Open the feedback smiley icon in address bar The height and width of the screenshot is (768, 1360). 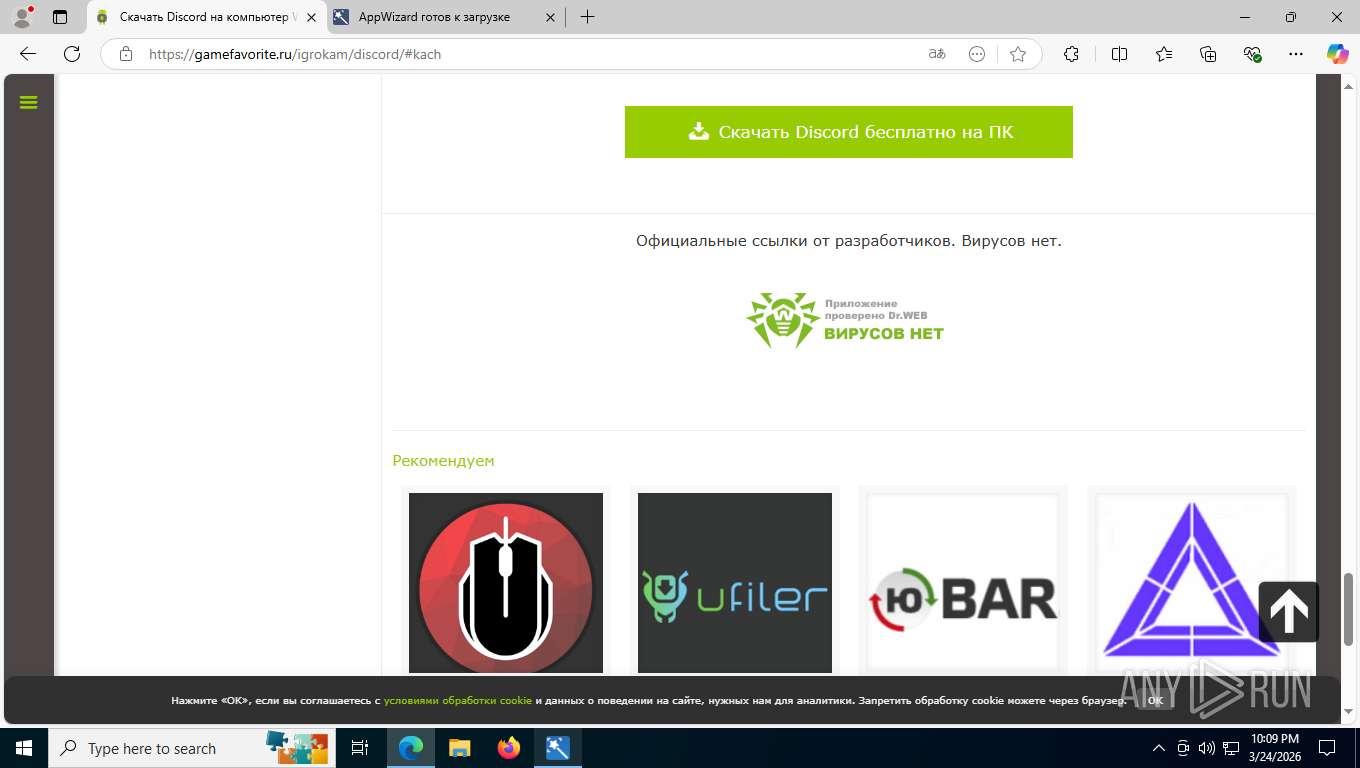977,54
